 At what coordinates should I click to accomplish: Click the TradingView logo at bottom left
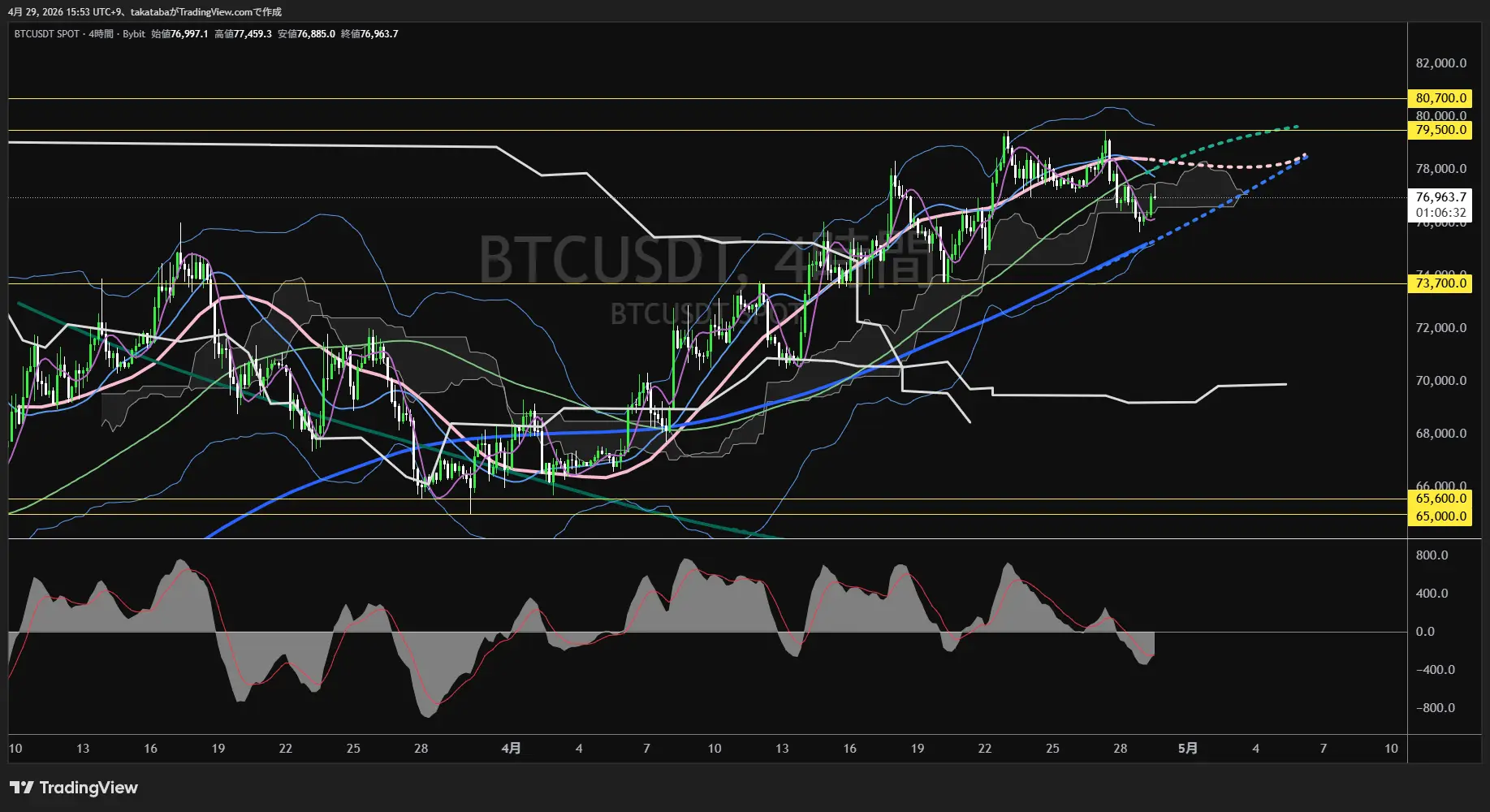point(74,788)
